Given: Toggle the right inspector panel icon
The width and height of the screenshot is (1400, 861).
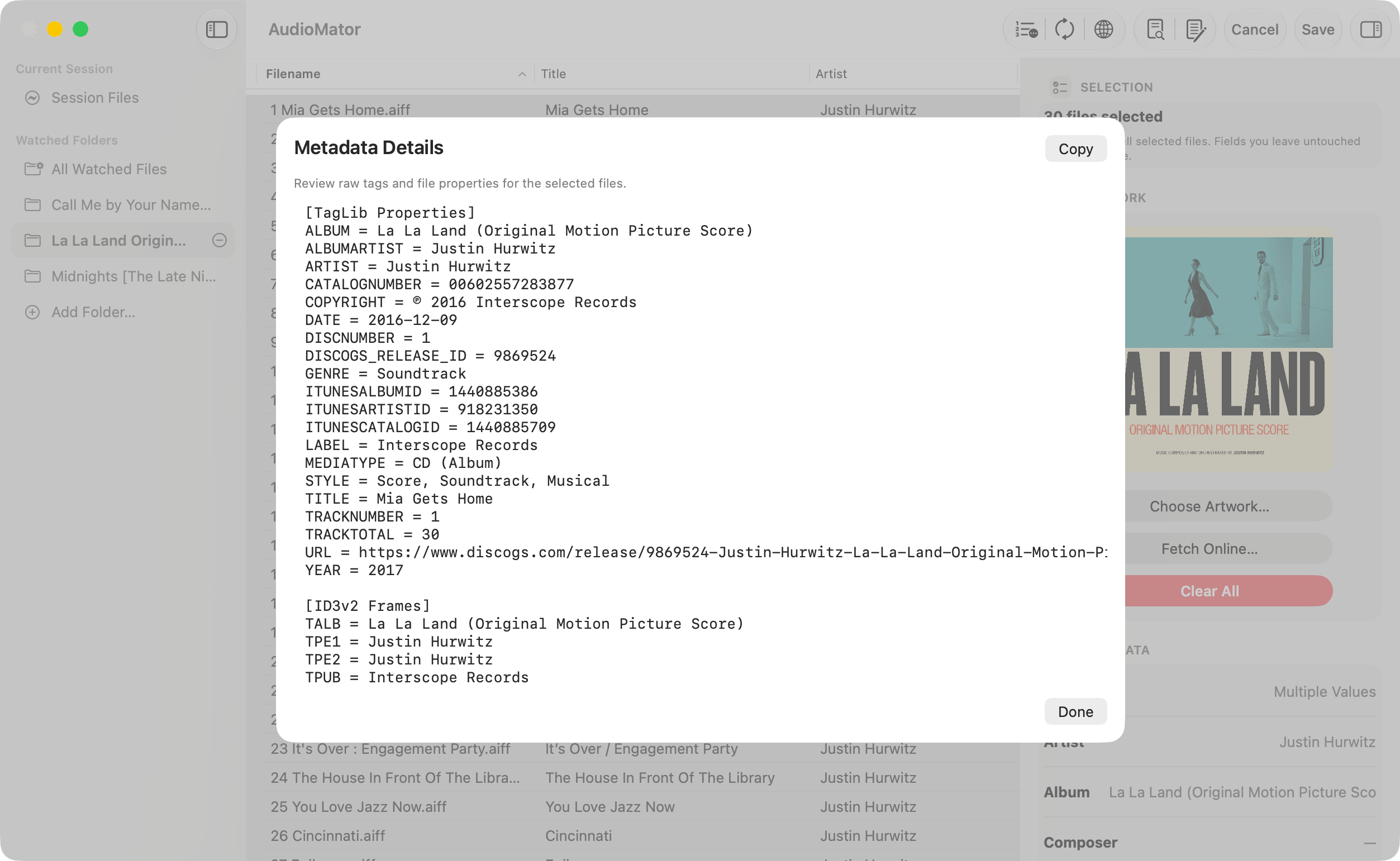Looking at the screenshot, I should [x=1371, y=29].
